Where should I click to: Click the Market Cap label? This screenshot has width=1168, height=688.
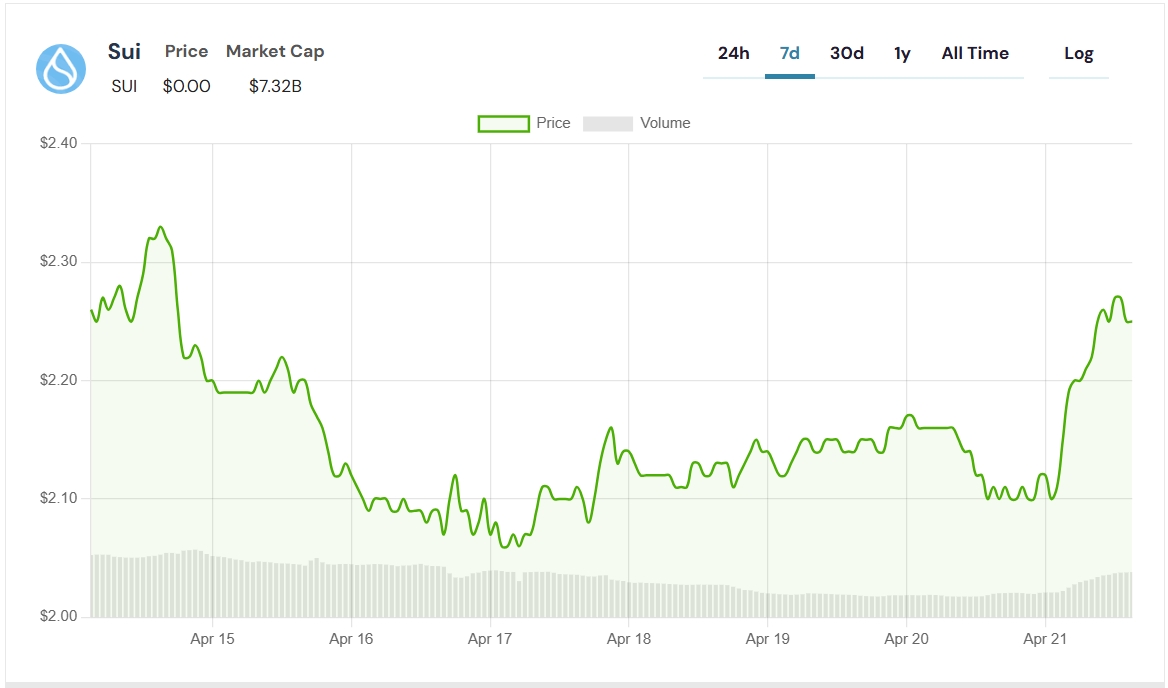(x=275, y=51)
